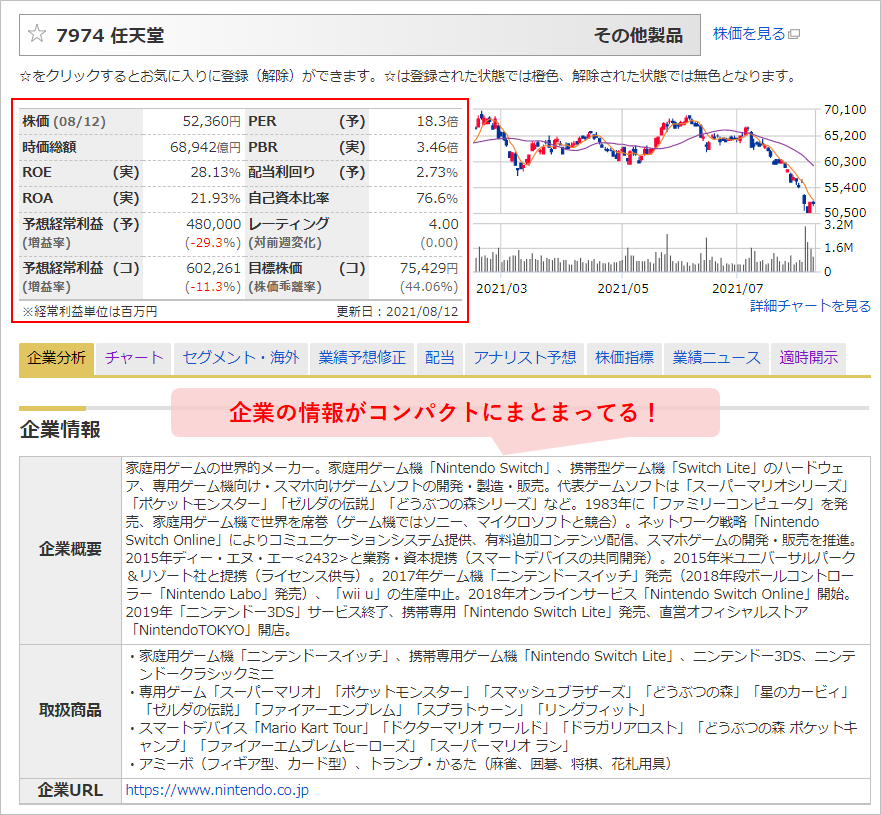Click the PBR value 3.46倍
The height and width of the screenshot is (815, 881).
click(x=438, y=147)
